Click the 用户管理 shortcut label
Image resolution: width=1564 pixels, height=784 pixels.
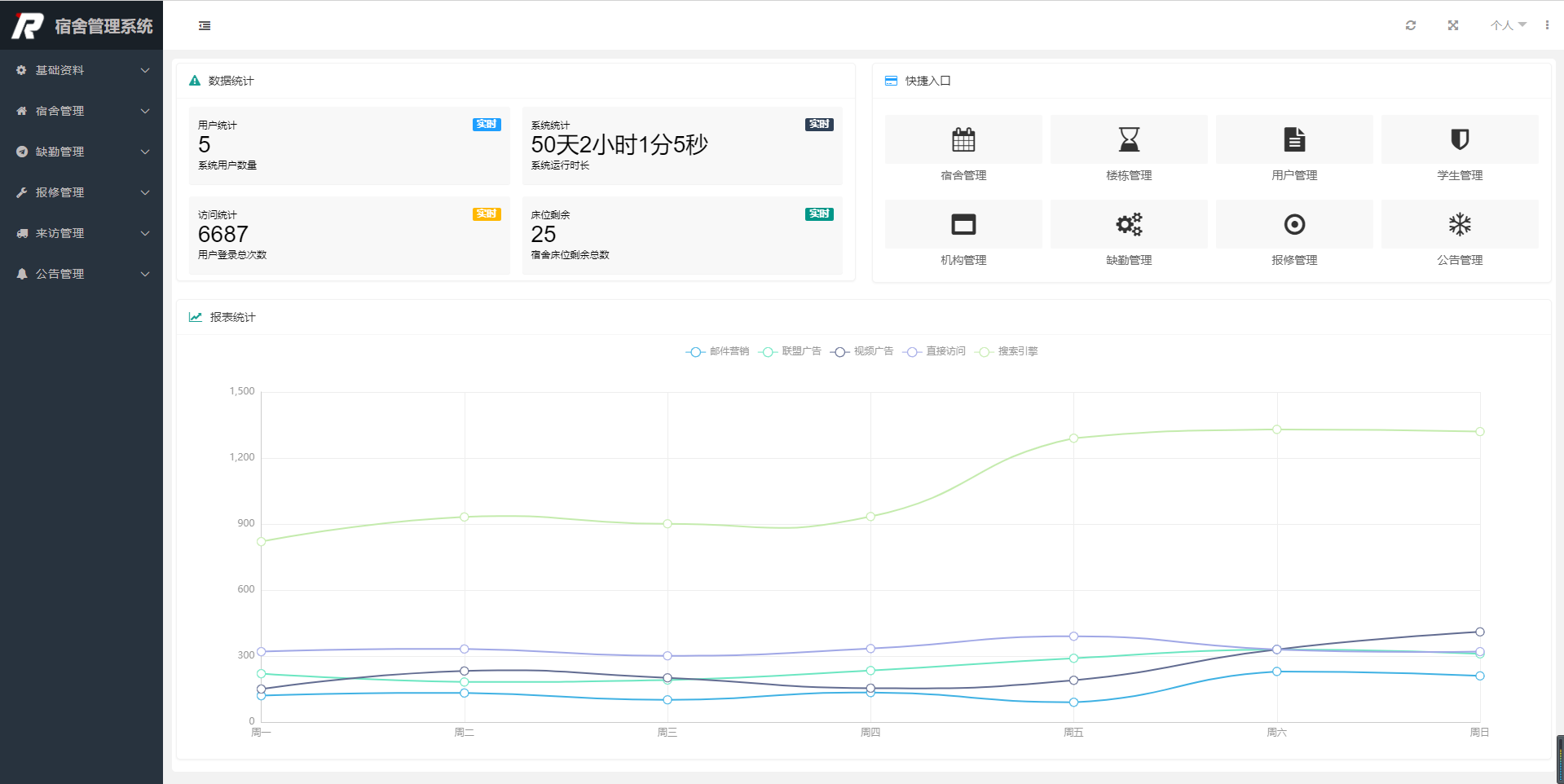1294,175
